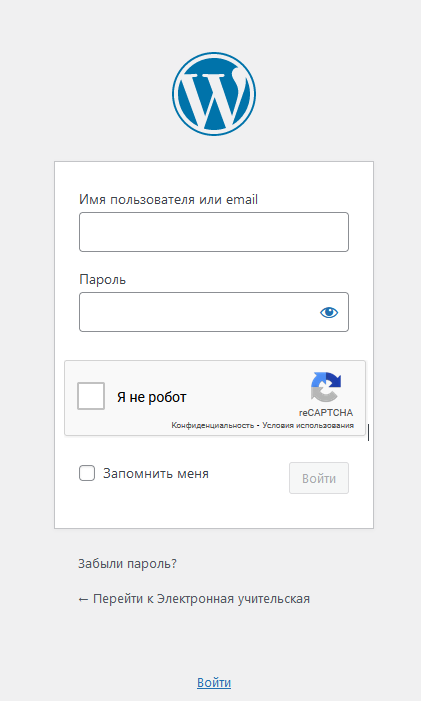
Task: Click the "Запомнить меня" label text
Action: [156, 473]
